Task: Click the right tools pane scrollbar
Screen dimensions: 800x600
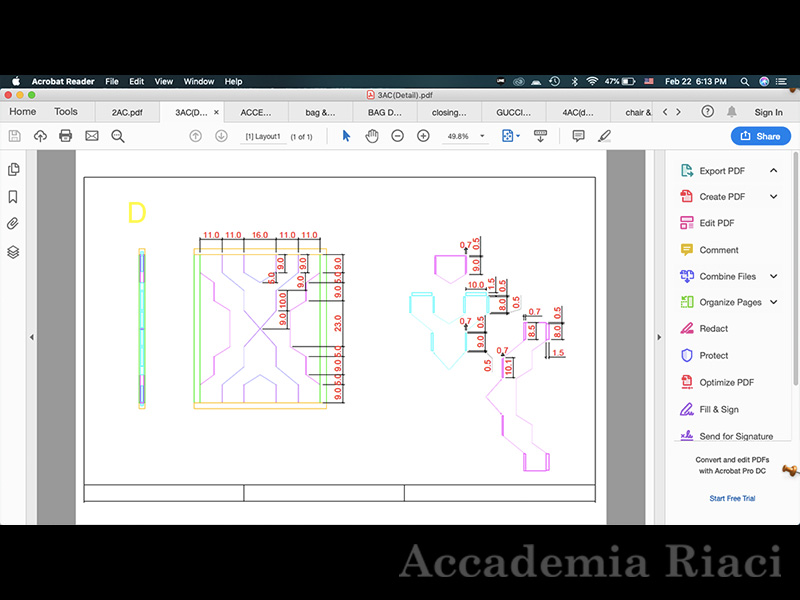Action: 795,269
